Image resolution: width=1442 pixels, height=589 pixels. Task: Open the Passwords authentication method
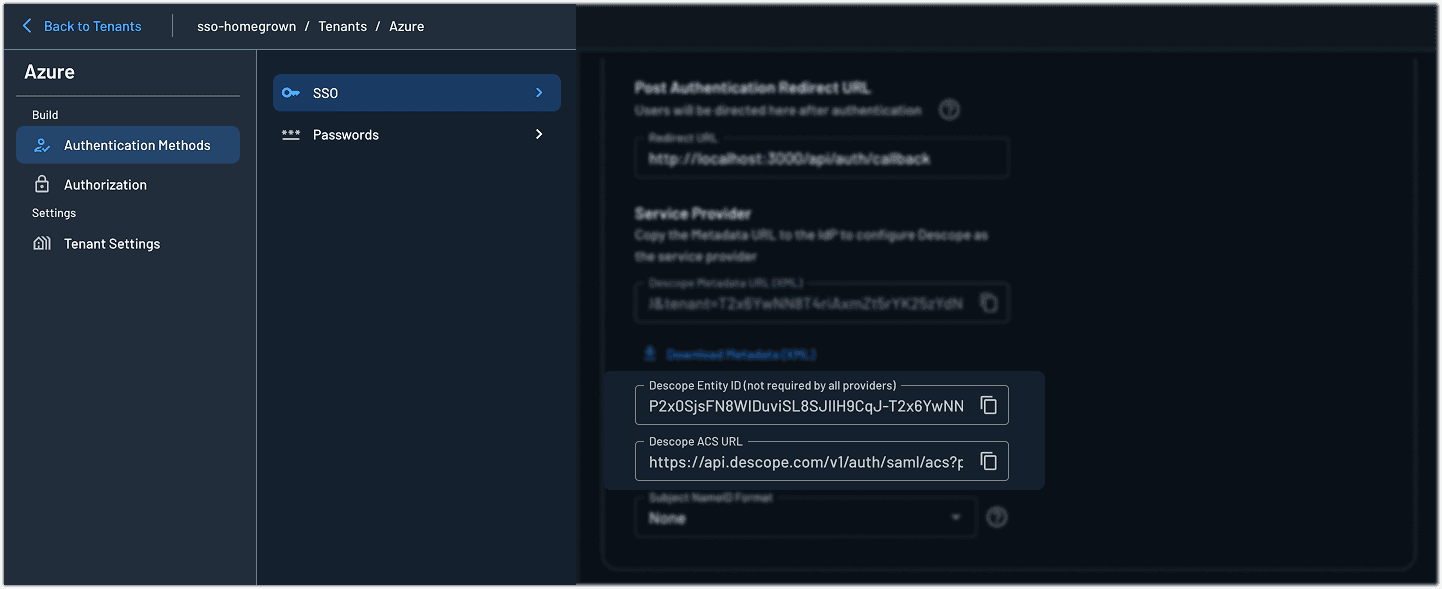(346, 135)
